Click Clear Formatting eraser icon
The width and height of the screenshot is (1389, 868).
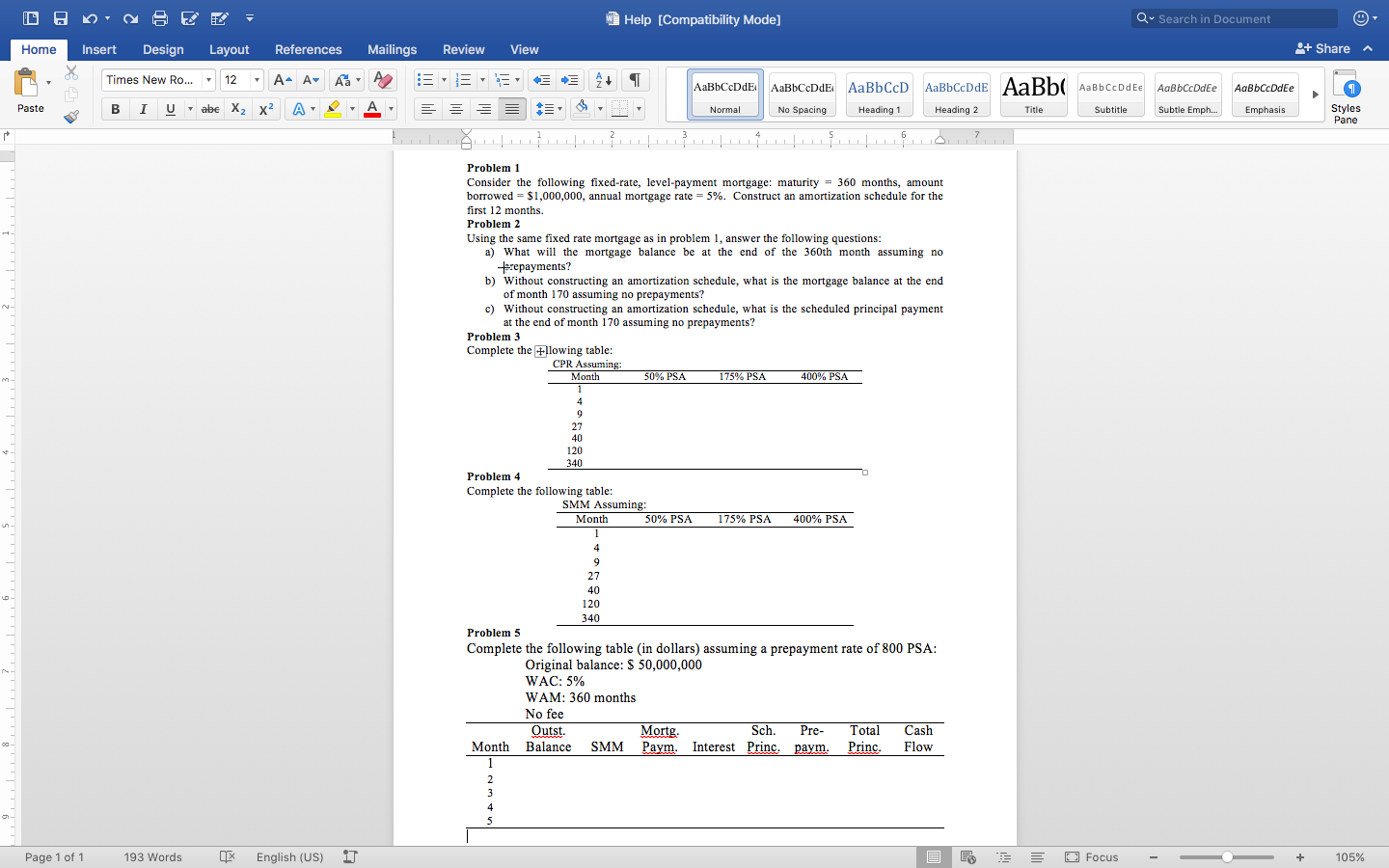382,80
